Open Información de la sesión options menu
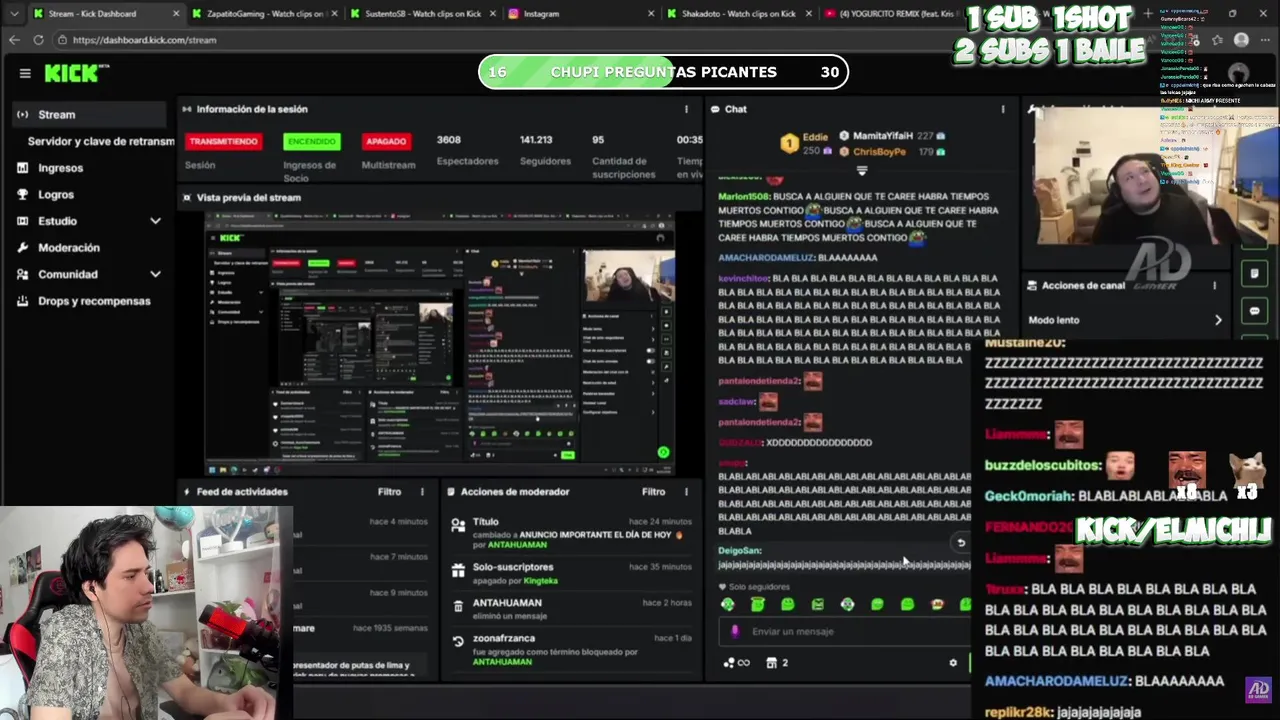Screen dimensions: 1280x720 point(686,109)
